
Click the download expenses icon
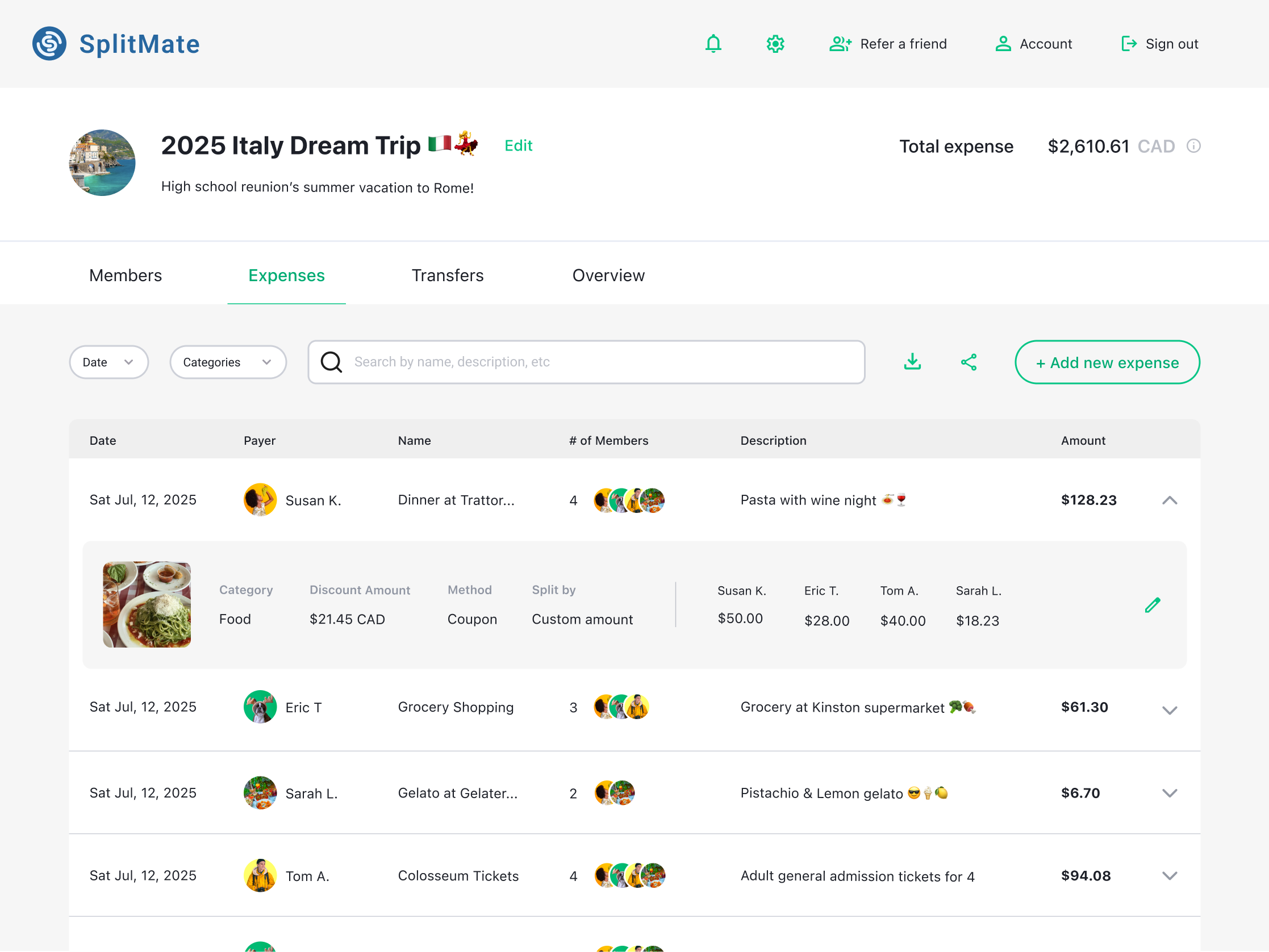(x=912, y=362)
